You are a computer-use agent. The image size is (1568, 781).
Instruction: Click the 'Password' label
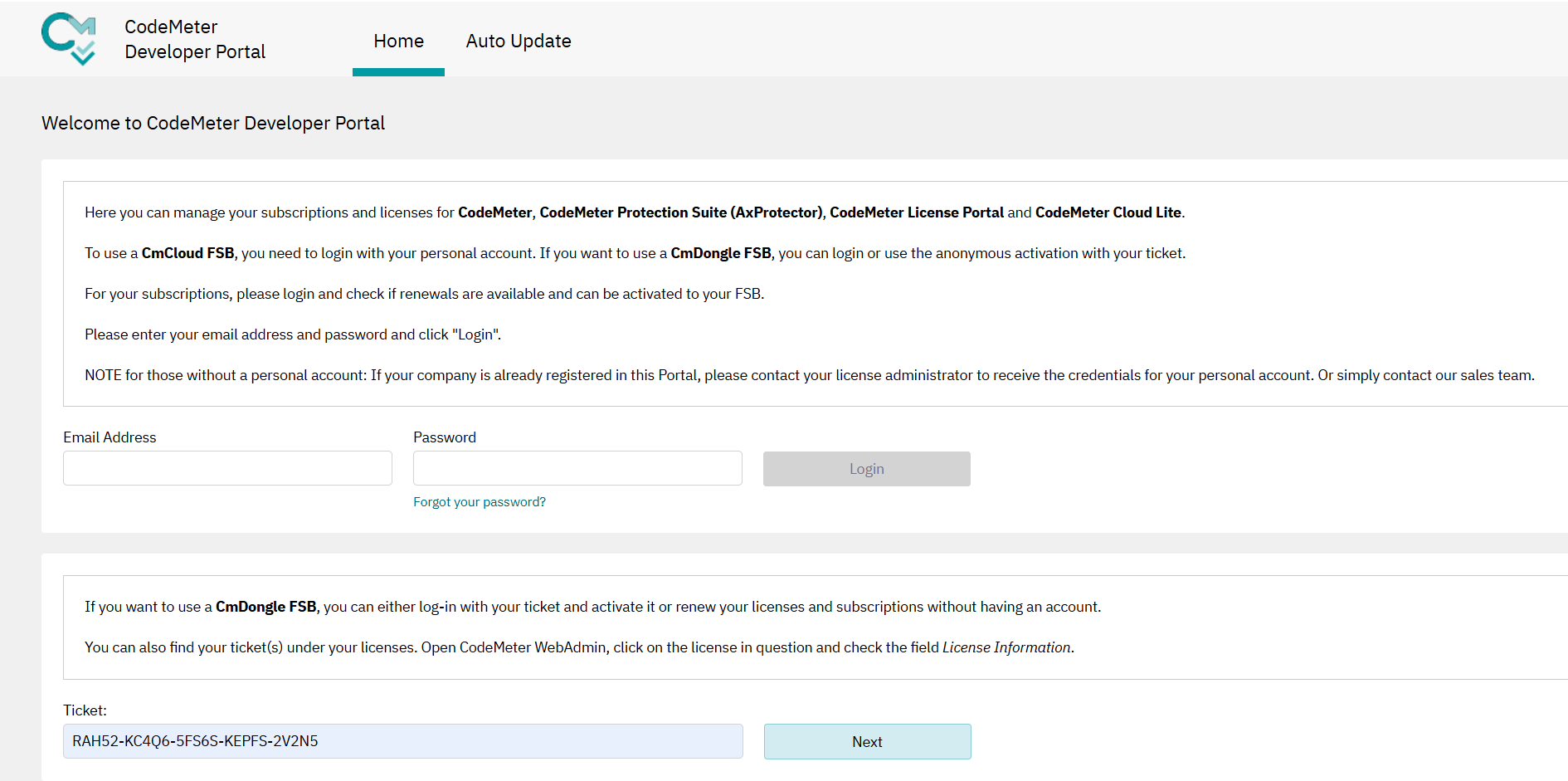click(x=445, y=437)
